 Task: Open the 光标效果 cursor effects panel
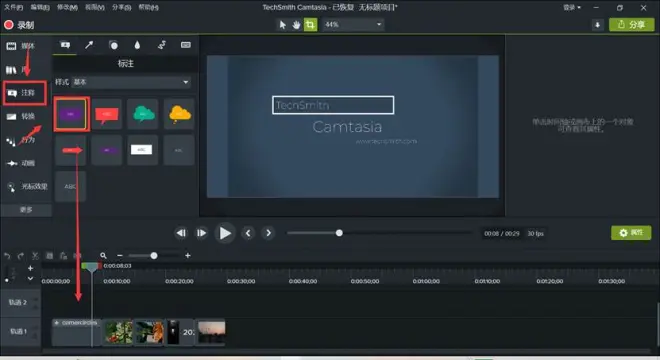[x=27, y=187]
